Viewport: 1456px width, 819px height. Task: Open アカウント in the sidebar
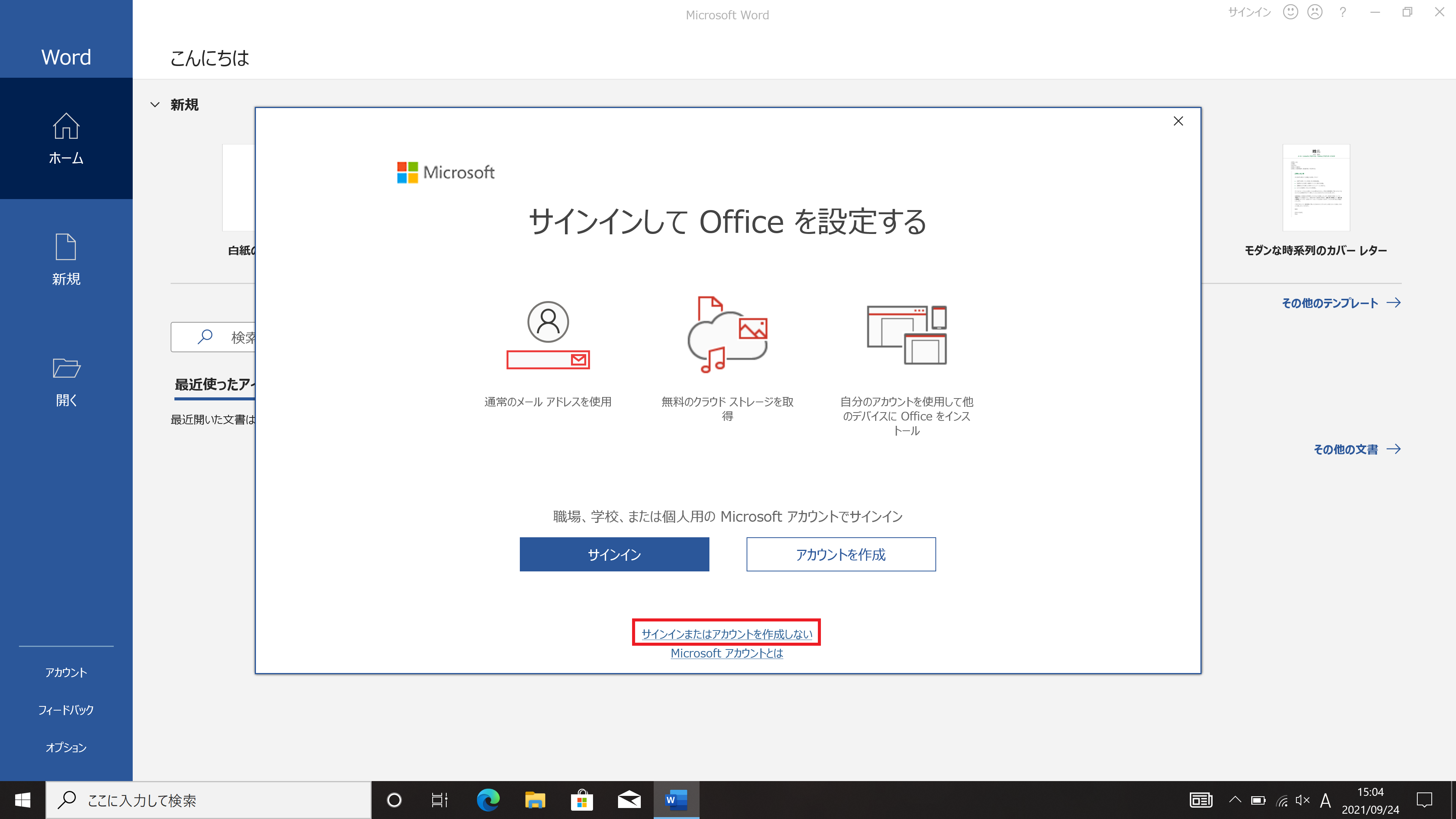click(x=66, y=673)
